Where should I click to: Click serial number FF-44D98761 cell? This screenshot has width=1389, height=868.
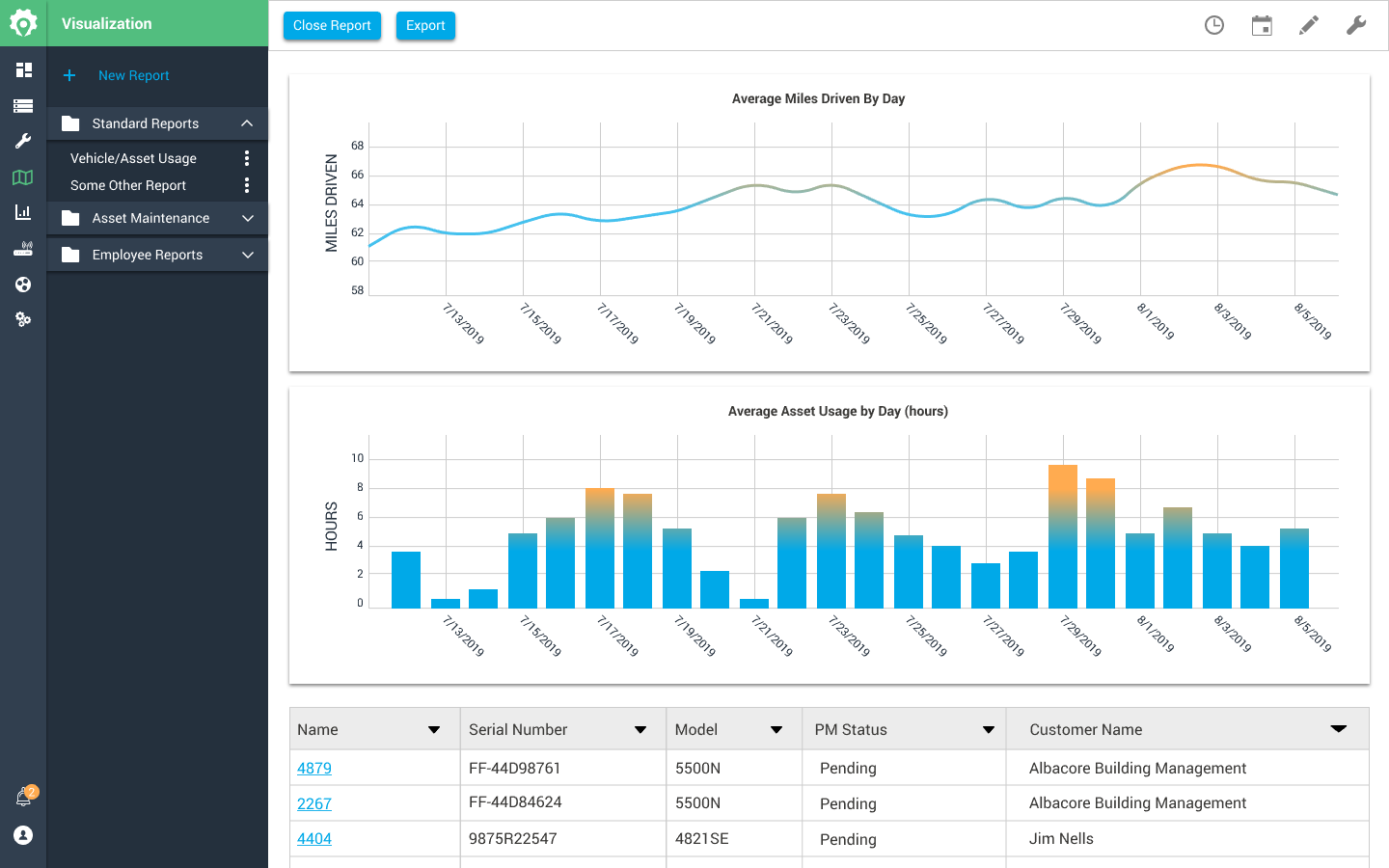[x=563, y=768]
